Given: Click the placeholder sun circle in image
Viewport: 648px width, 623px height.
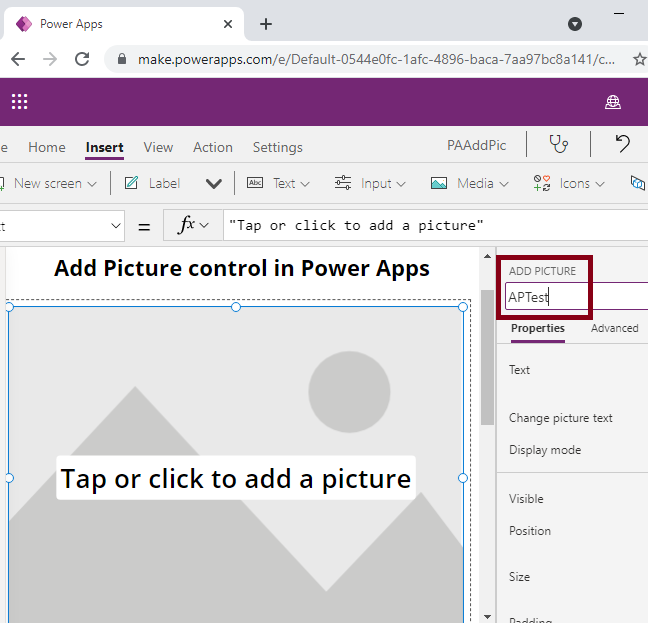Looking at the screenshot, I should point(349,392).
